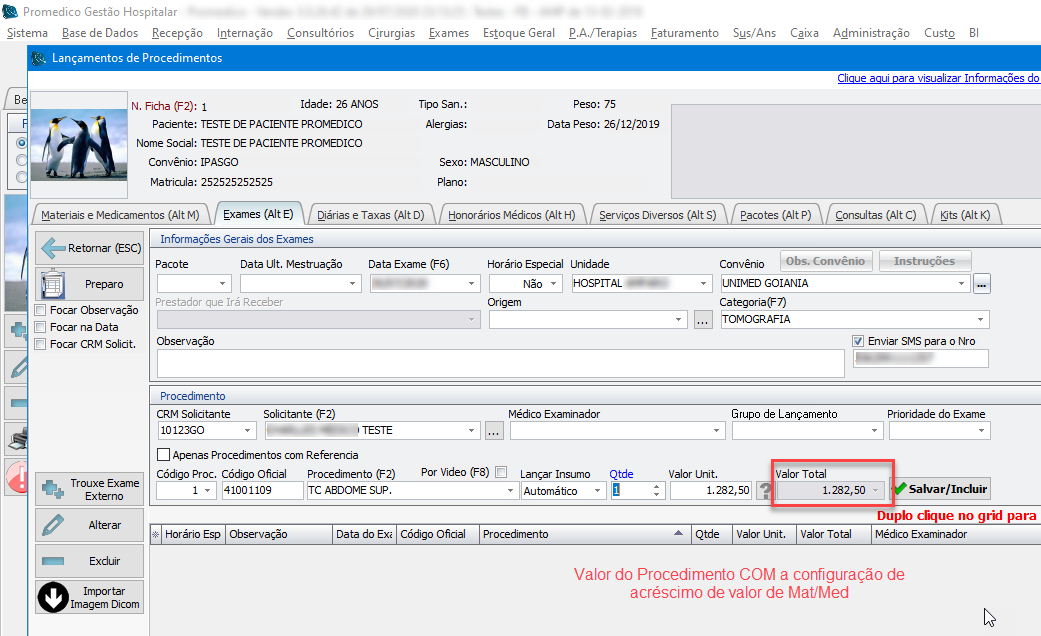
Task: Click the Excluir minus button
Action: pos(90,561)
